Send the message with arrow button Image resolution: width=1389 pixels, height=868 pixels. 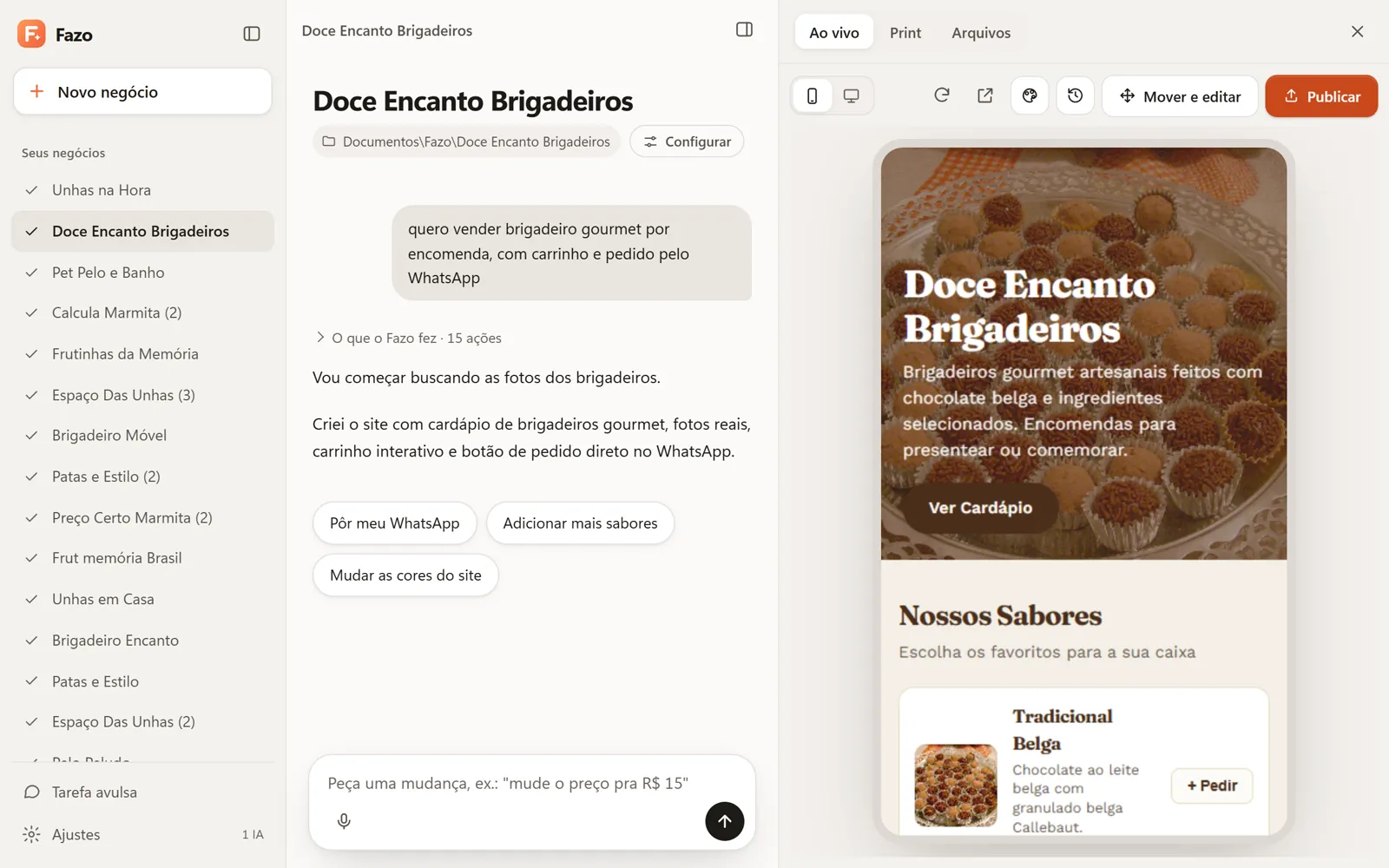click(x=724, y=821)
